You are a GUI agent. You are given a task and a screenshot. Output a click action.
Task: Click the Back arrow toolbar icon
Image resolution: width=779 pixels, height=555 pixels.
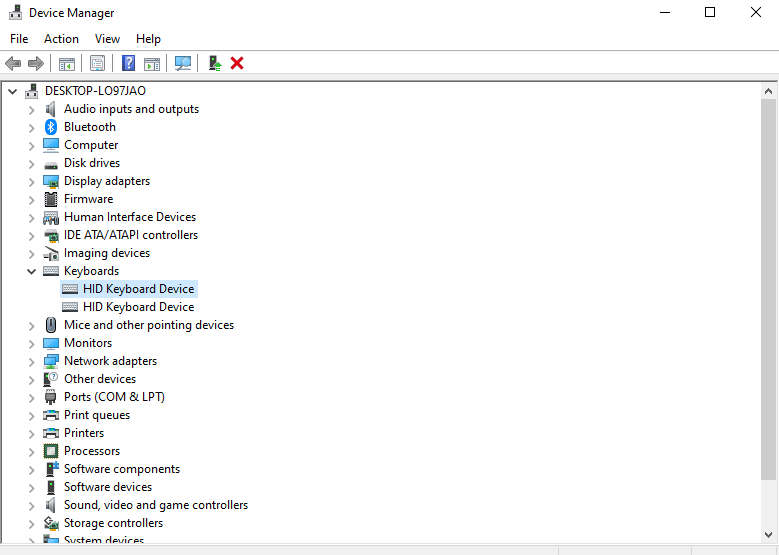point(13,63)
